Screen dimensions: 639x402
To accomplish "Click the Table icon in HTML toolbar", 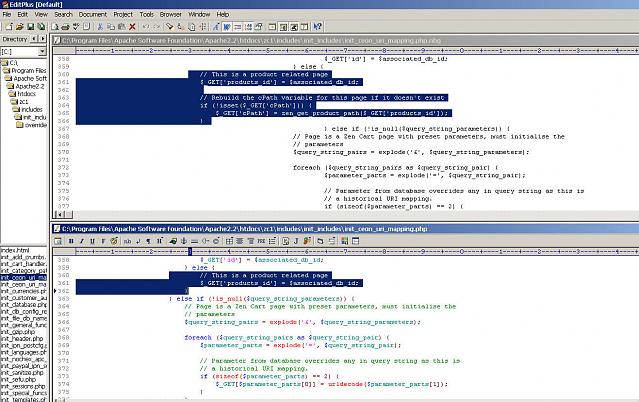I will 229,241.
